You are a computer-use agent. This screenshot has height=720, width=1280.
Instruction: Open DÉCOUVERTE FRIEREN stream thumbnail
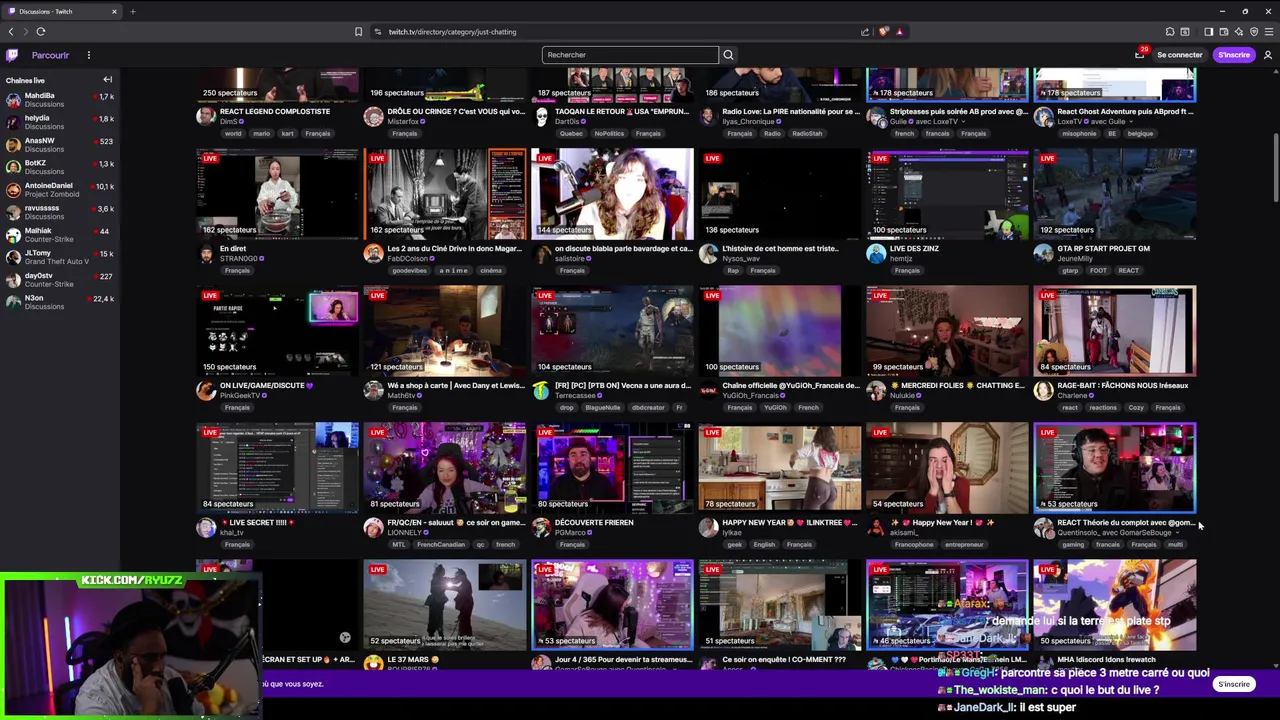613,468
